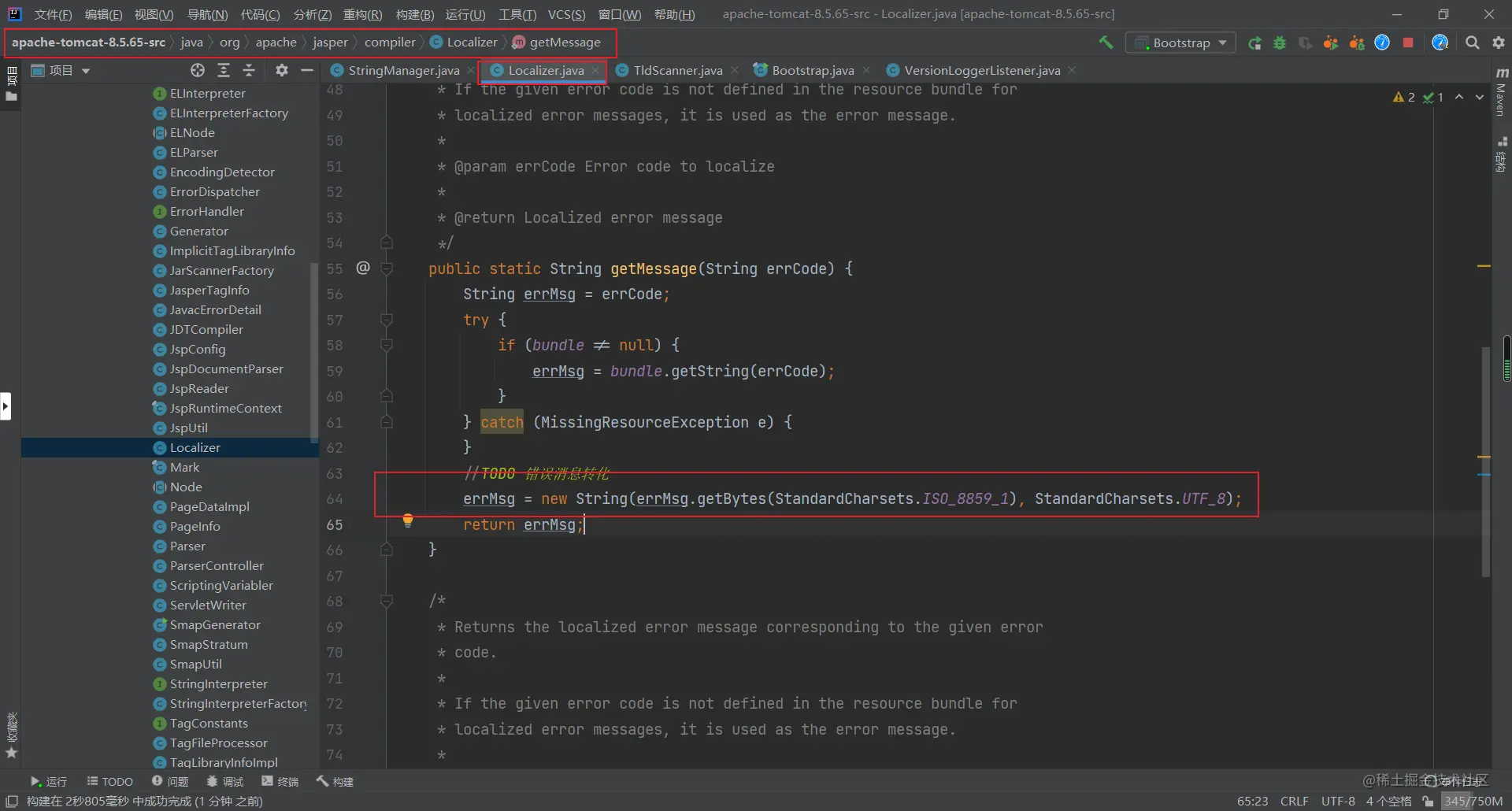This screenshot has width=1512, height=811.
Task: Click the yellow intention light bulb
Action: 408,520
